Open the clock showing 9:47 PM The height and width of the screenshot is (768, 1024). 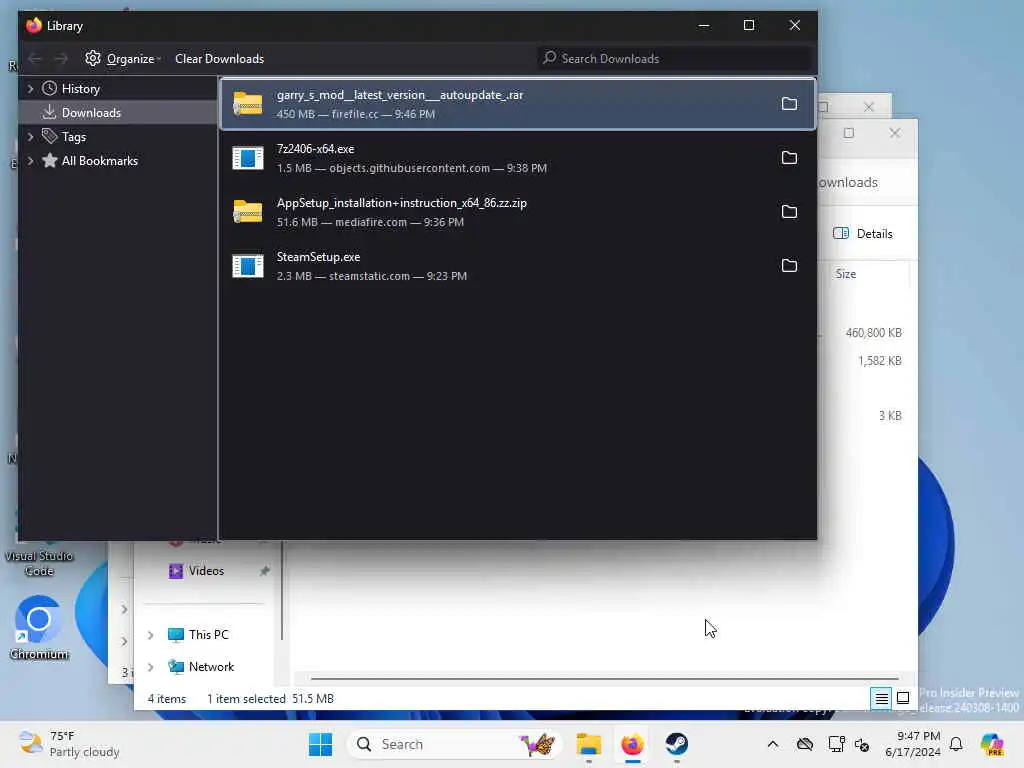pos(913,744)
